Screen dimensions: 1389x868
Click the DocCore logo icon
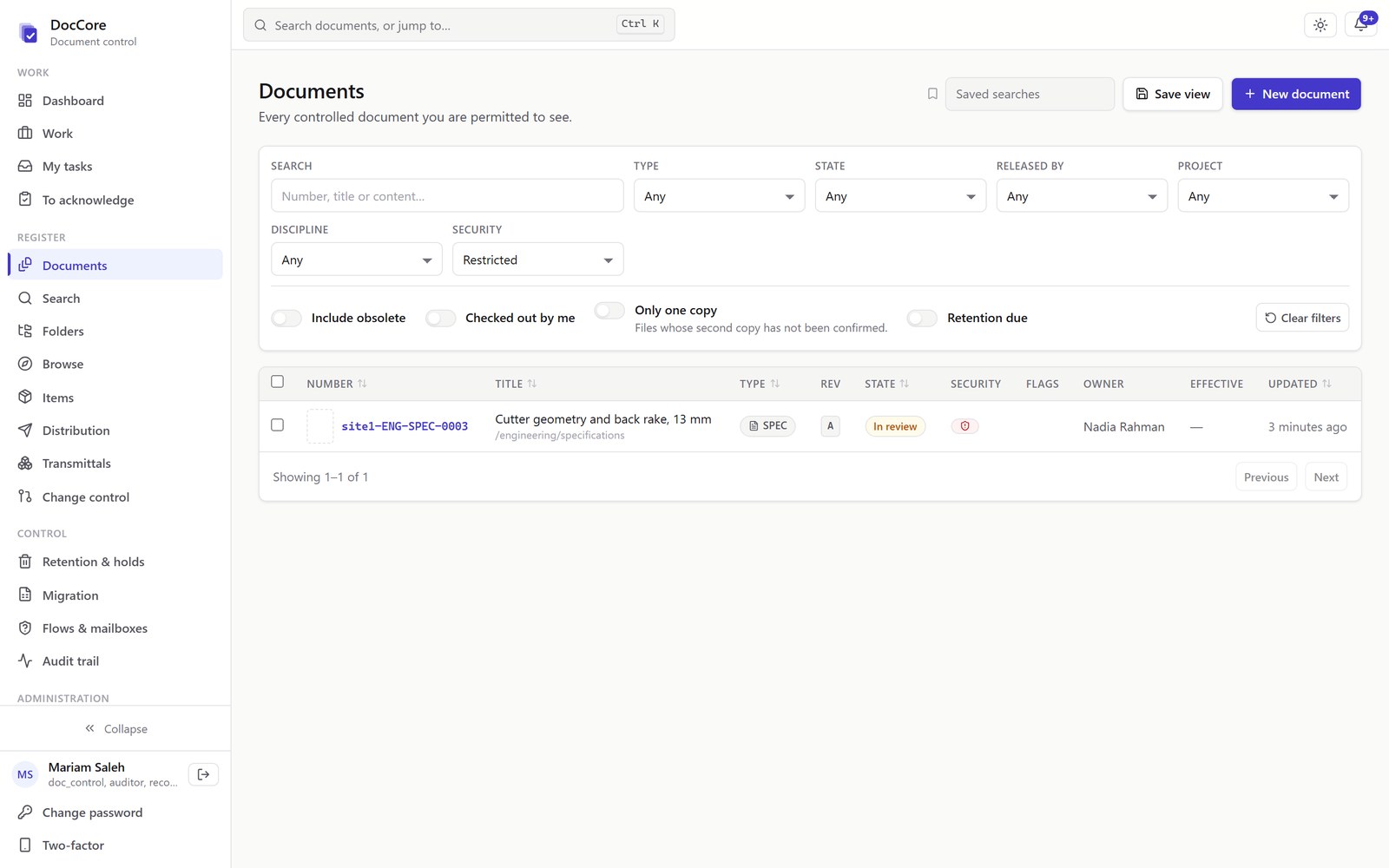[29, 33]
